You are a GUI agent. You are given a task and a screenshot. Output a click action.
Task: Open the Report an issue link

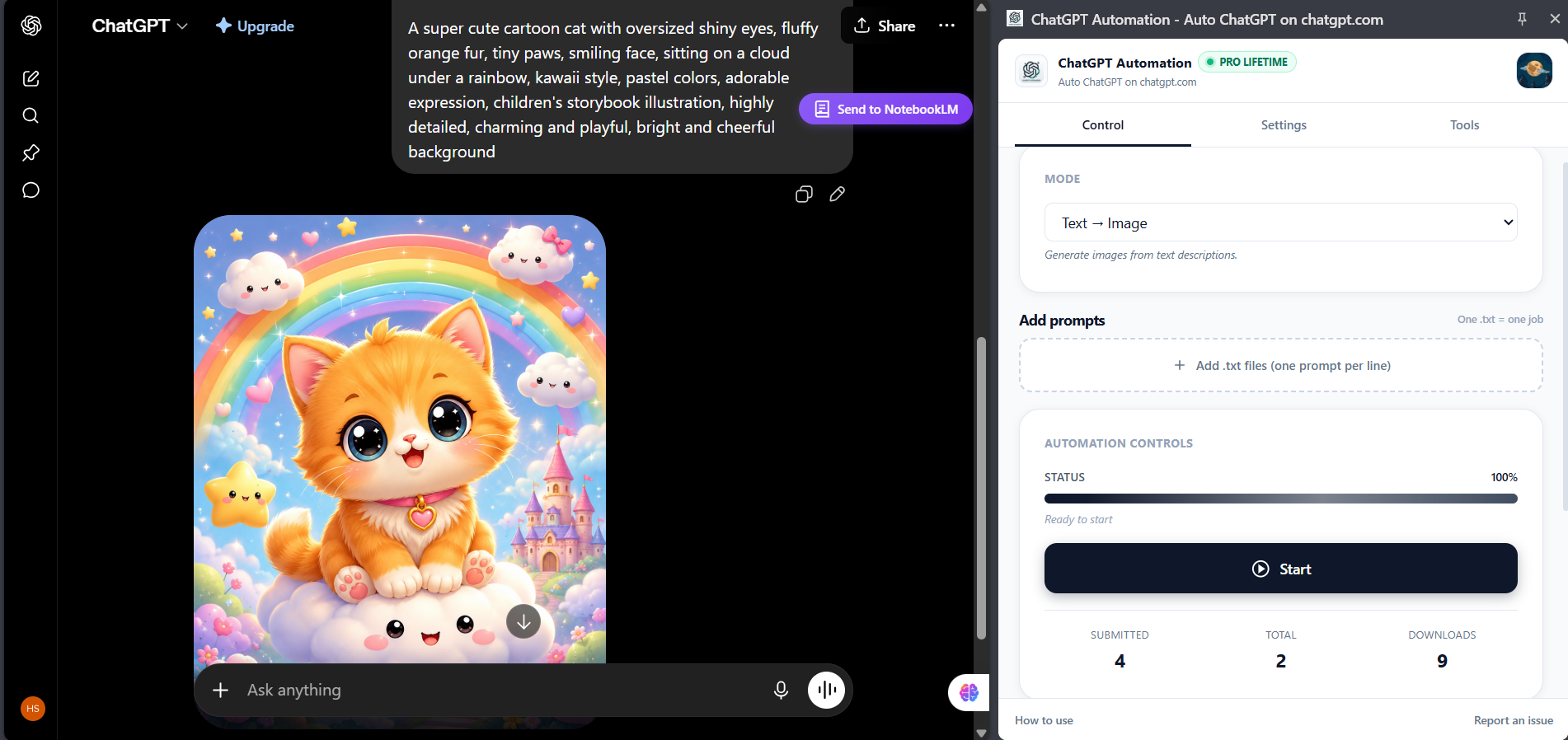point(1514,720)
